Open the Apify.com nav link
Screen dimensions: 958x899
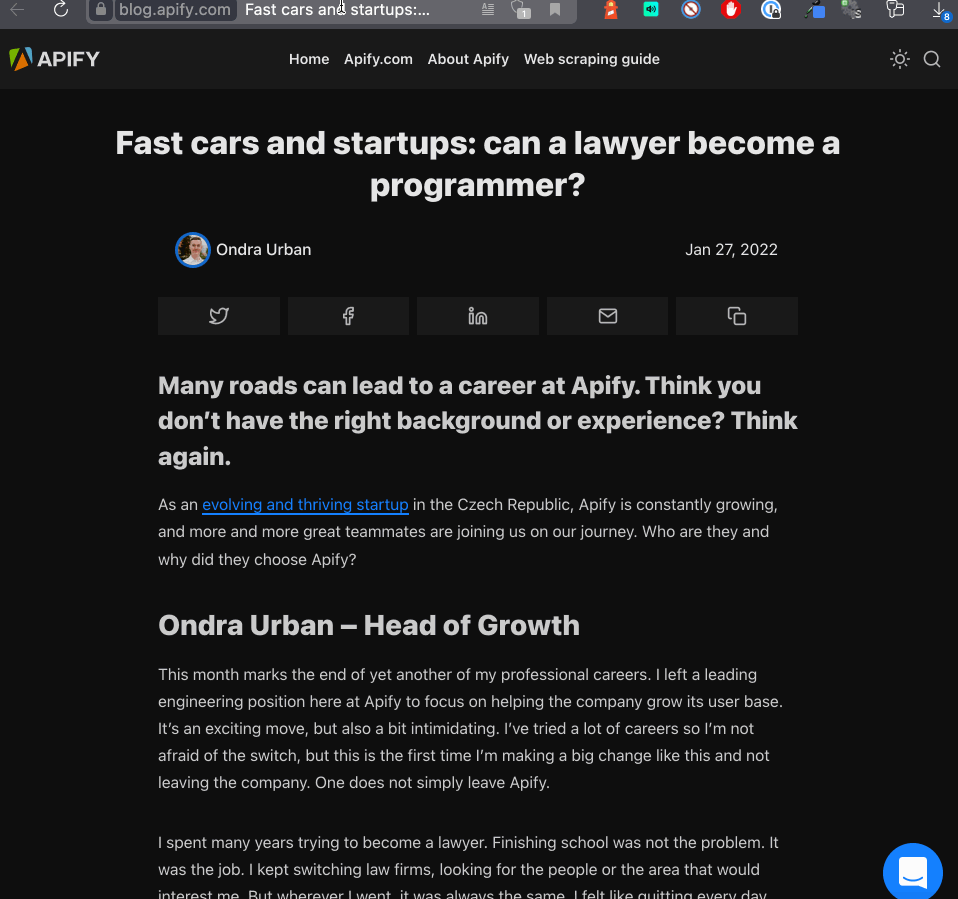(378, 59)
